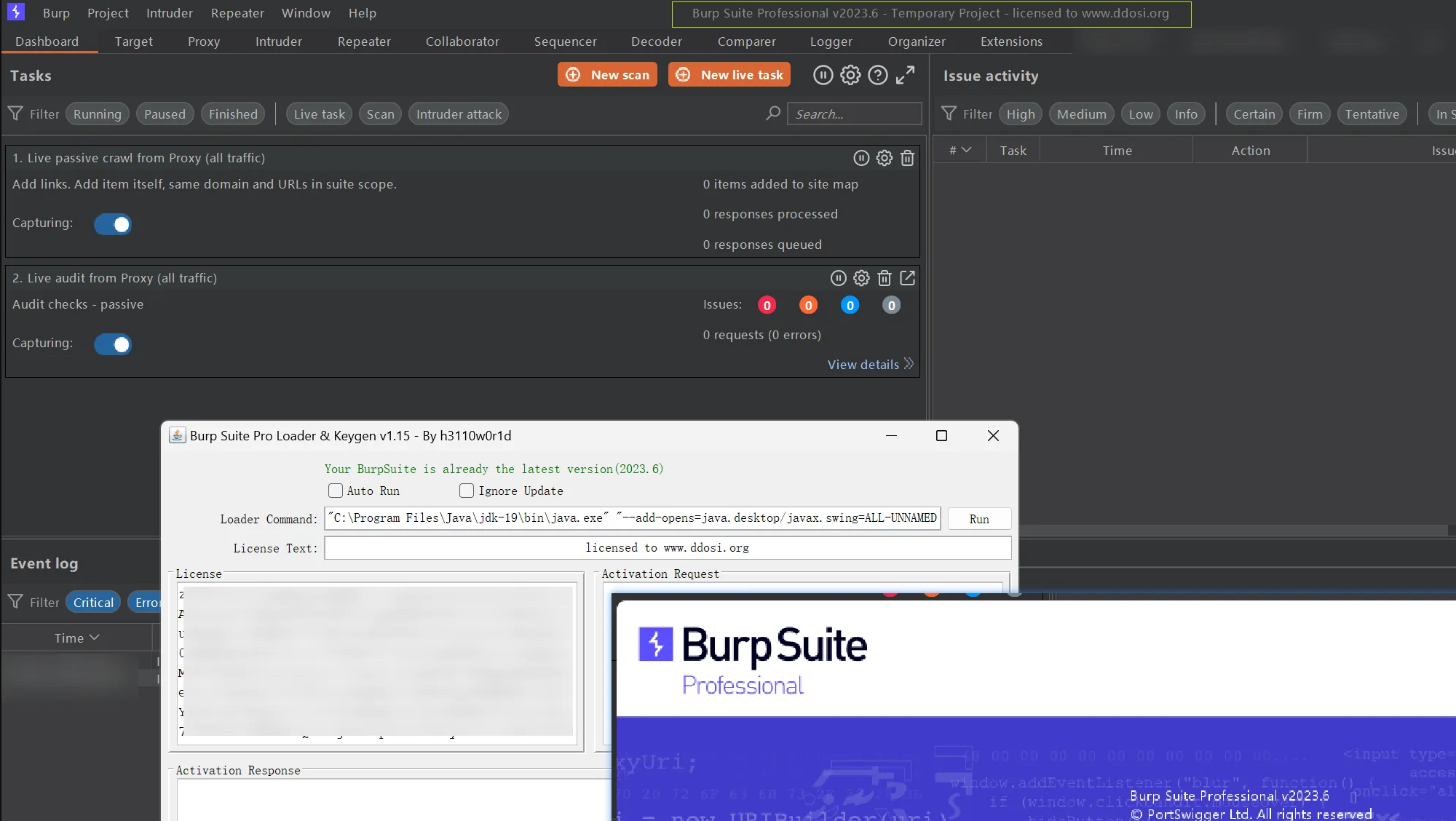
Task: Switch to the Proxy tab
Action: click(204, 41)
